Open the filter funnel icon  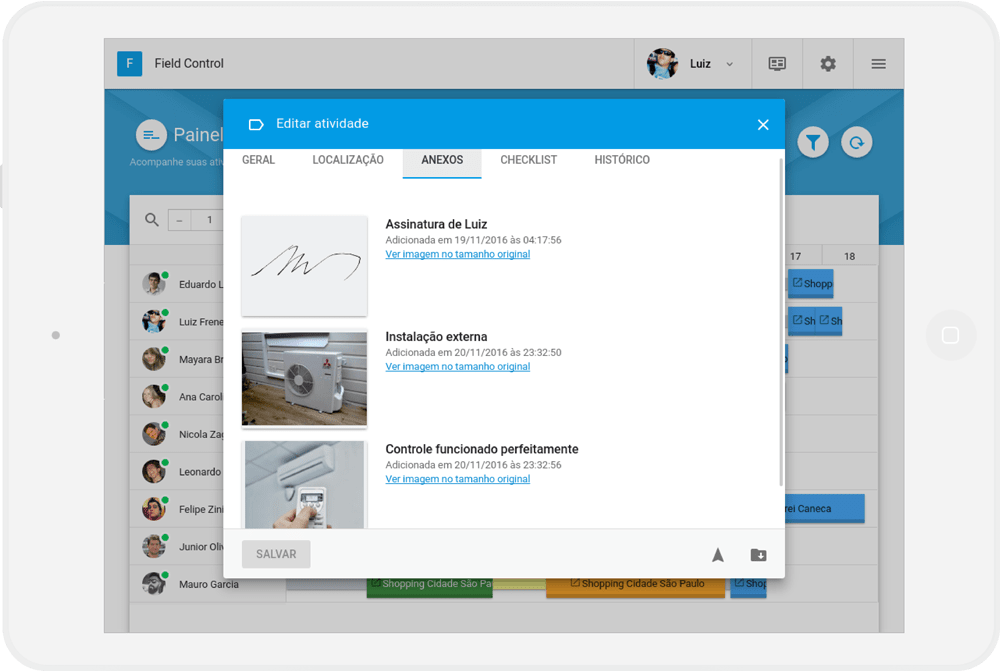click(813, 142)
